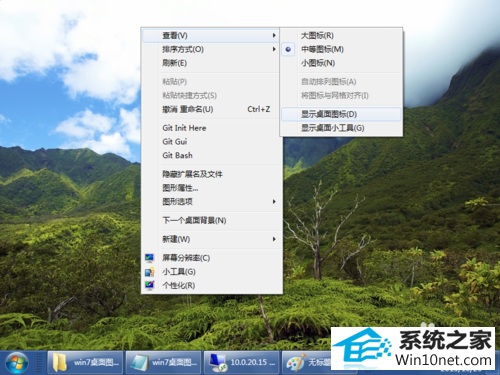Expand arrow next to 新建(W)
Viewport: 500px width, 375px height.
[274, 239]
